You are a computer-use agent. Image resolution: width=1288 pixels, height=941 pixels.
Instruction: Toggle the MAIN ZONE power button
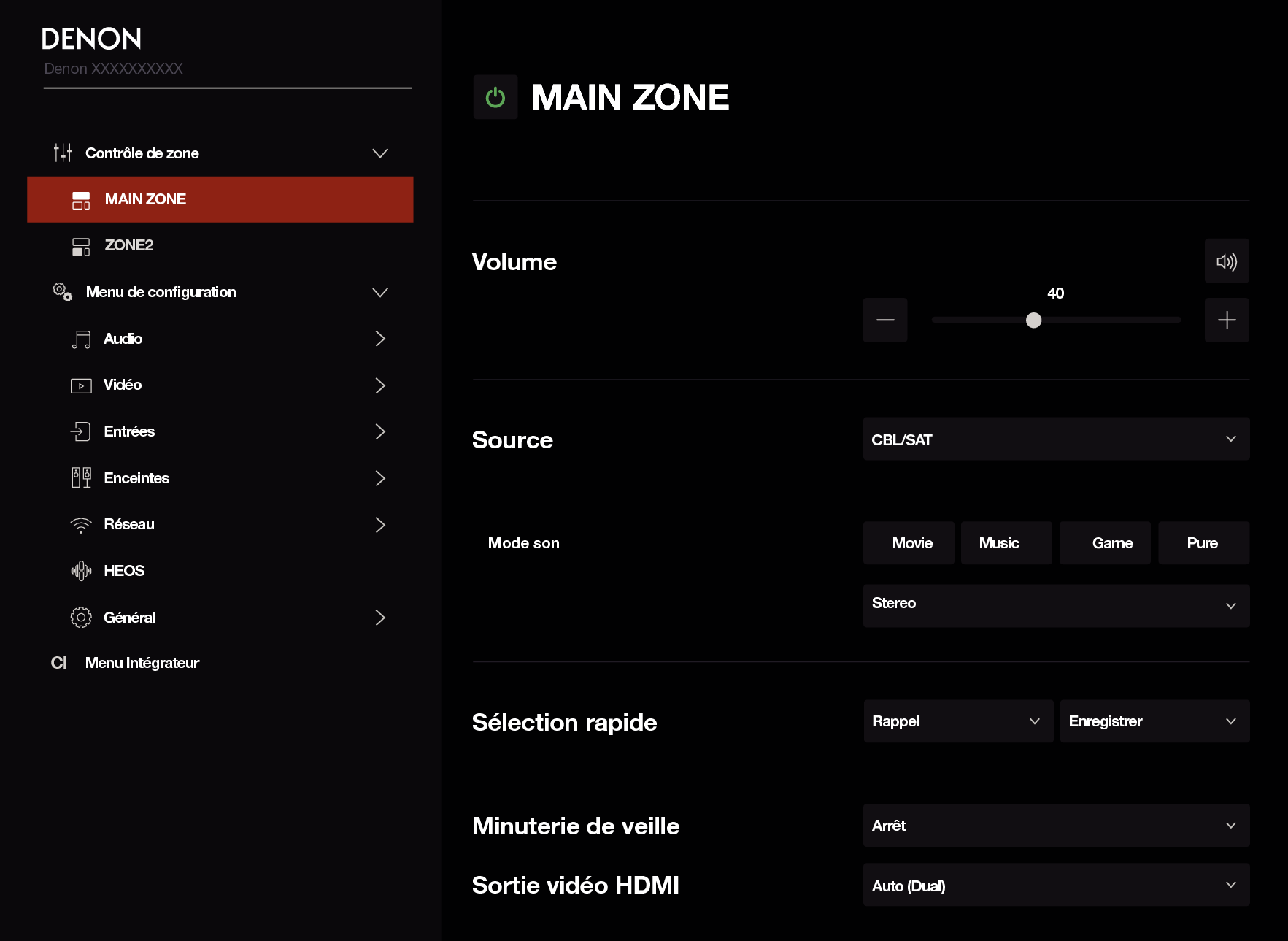pos(495,97)
